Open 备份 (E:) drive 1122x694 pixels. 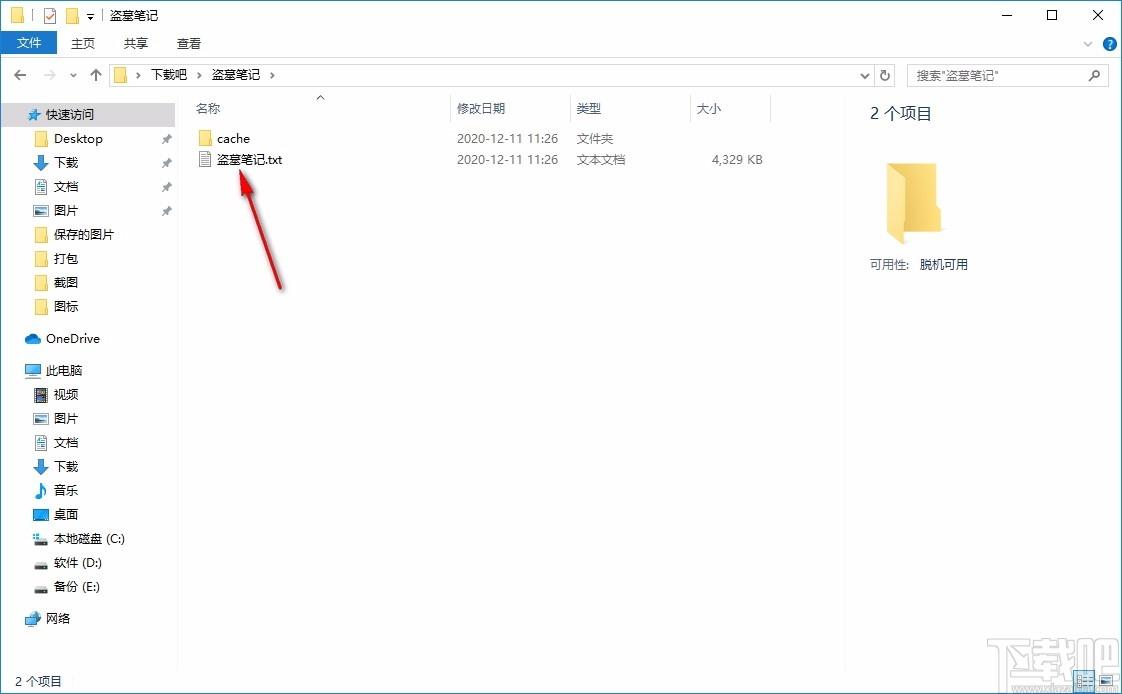(x=77, y=587)
